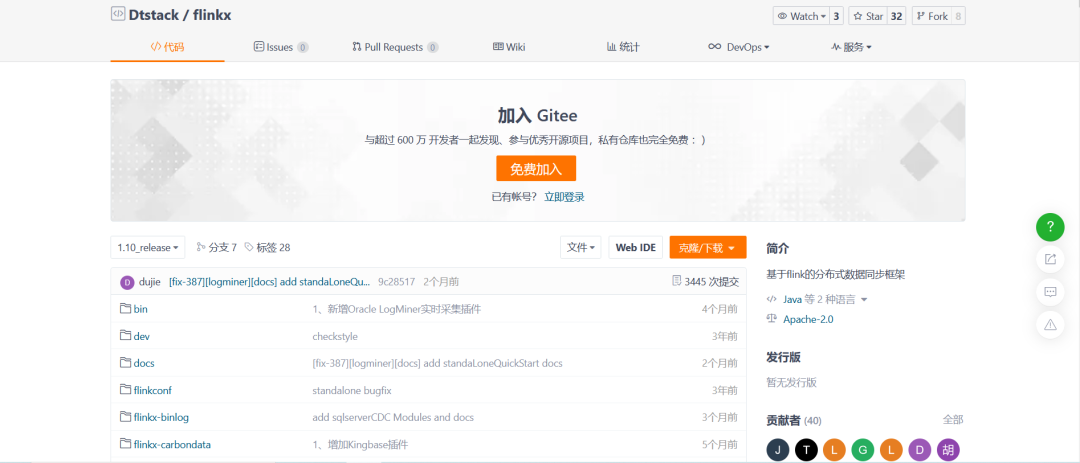Click the orange 免费加入 button
The width and height of the screenshot is (1080, 463).
point(536,168)
